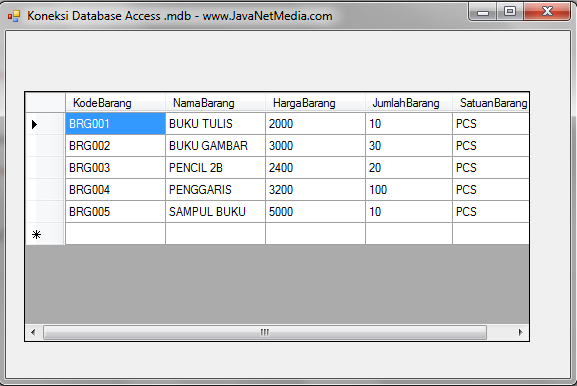Viewport: 577px width, 386px height.
Task: Click empty JumlahBarang cell in new row
Action: pyautogui.click(x=409, y=234)
